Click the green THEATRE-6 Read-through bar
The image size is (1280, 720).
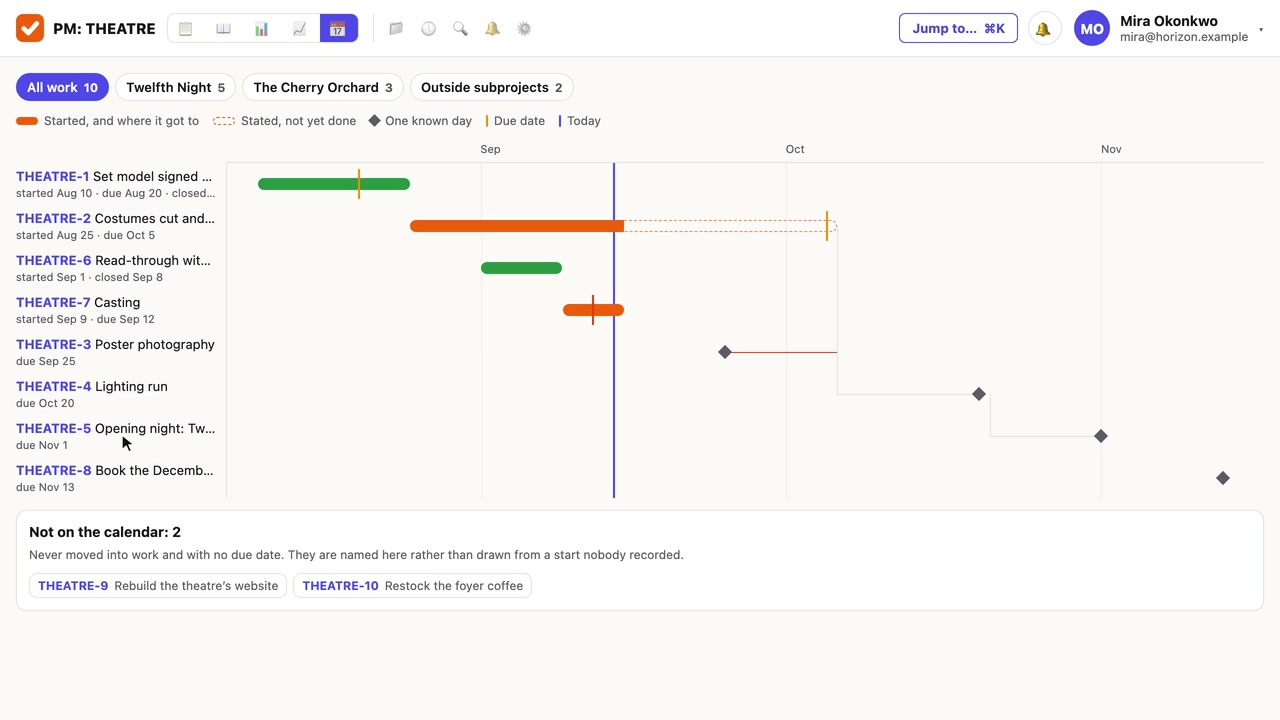pos(521,268)
